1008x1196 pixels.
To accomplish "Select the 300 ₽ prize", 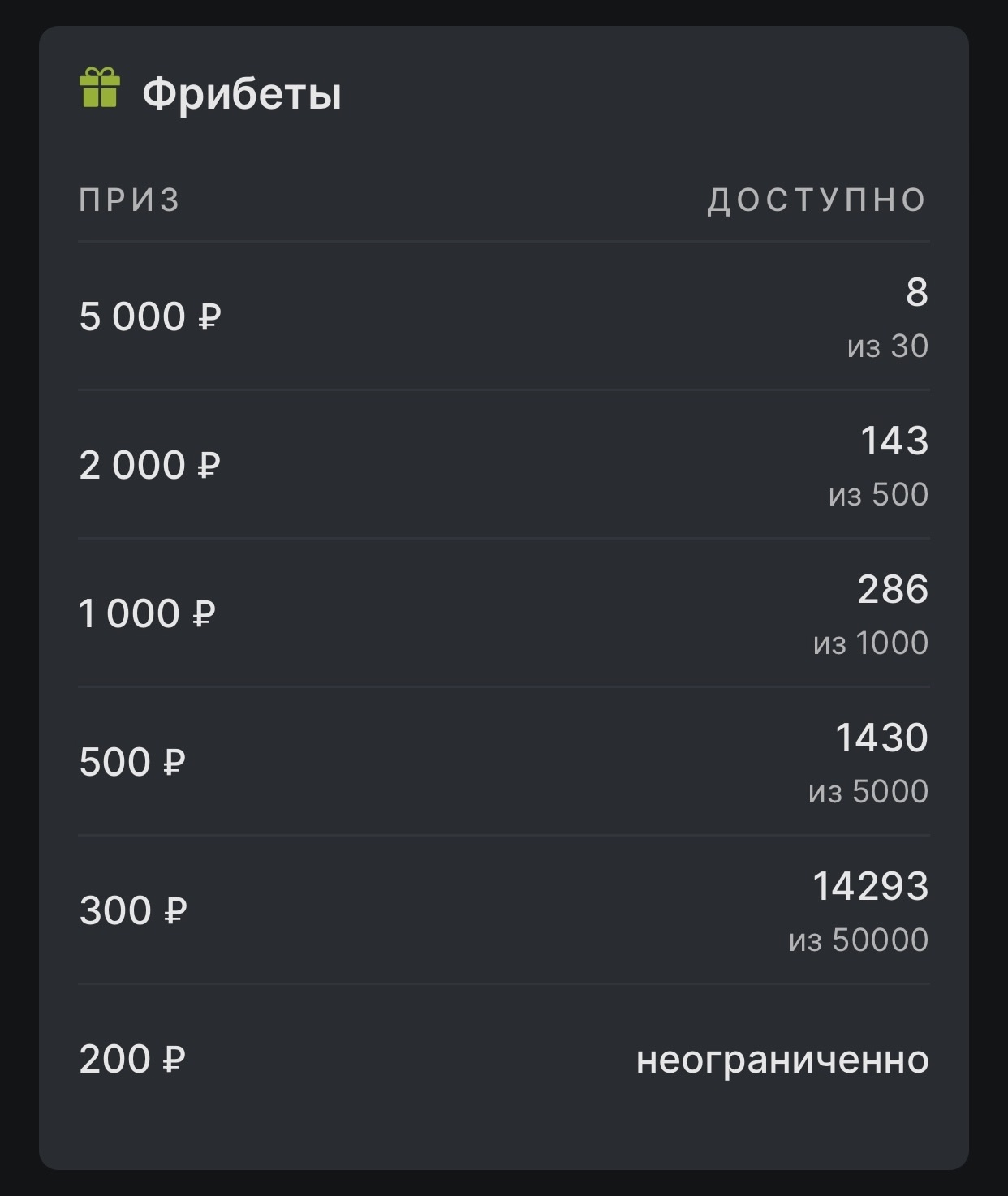I will [x=133, y=910].
